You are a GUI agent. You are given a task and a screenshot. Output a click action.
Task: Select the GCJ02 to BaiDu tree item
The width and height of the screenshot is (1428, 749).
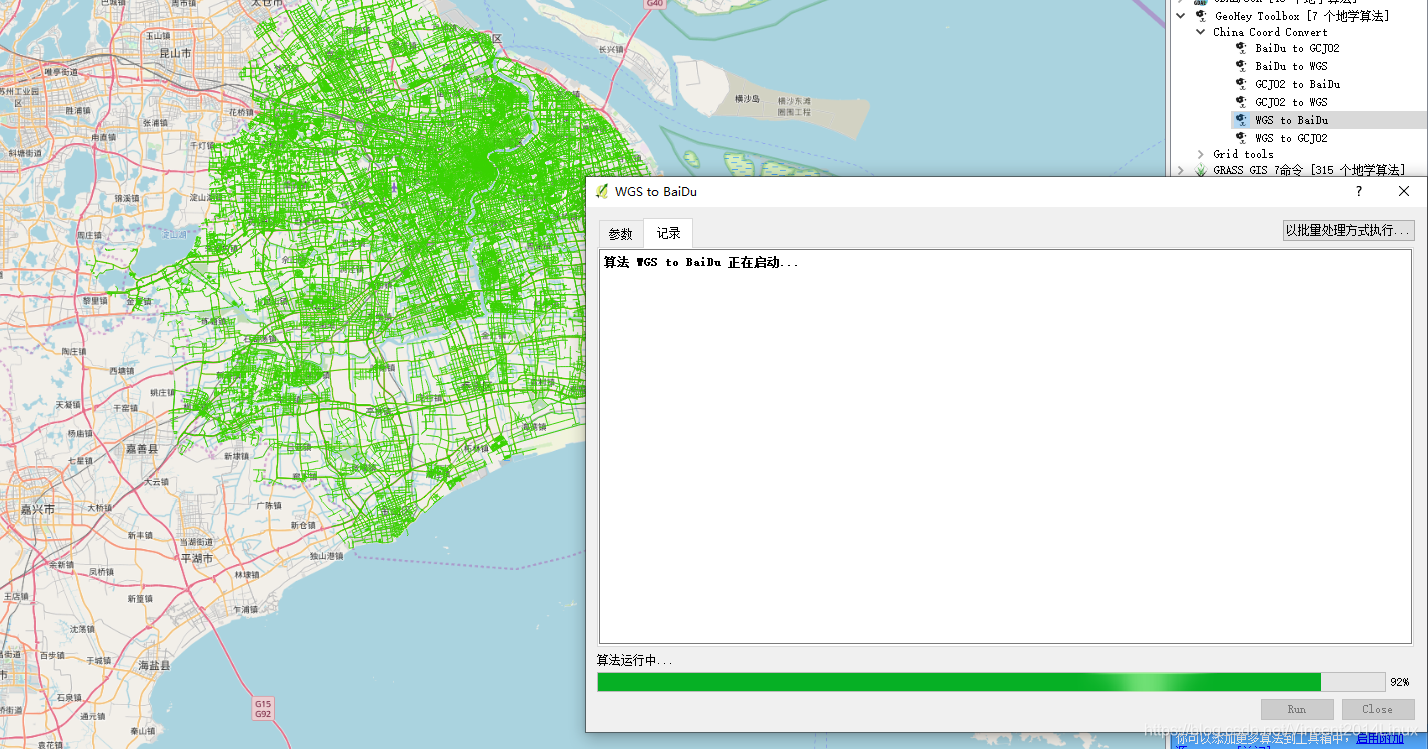pyautogui.click(x=1297, y=84)
